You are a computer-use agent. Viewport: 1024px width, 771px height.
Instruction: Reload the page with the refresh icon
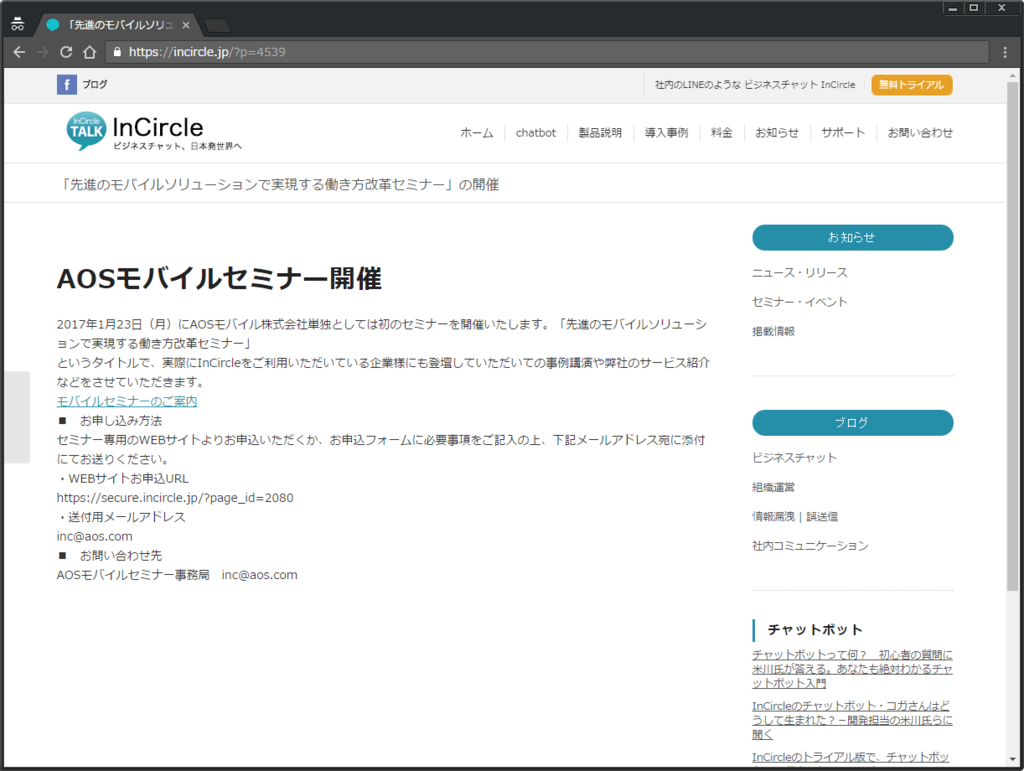(66, 52)
